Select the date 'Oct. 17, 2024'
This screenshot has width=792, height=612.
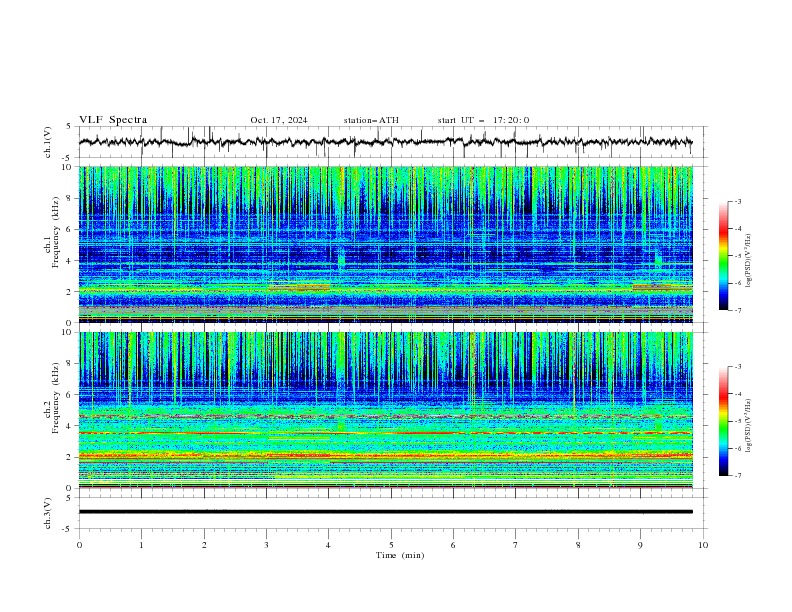pos(279,120)
